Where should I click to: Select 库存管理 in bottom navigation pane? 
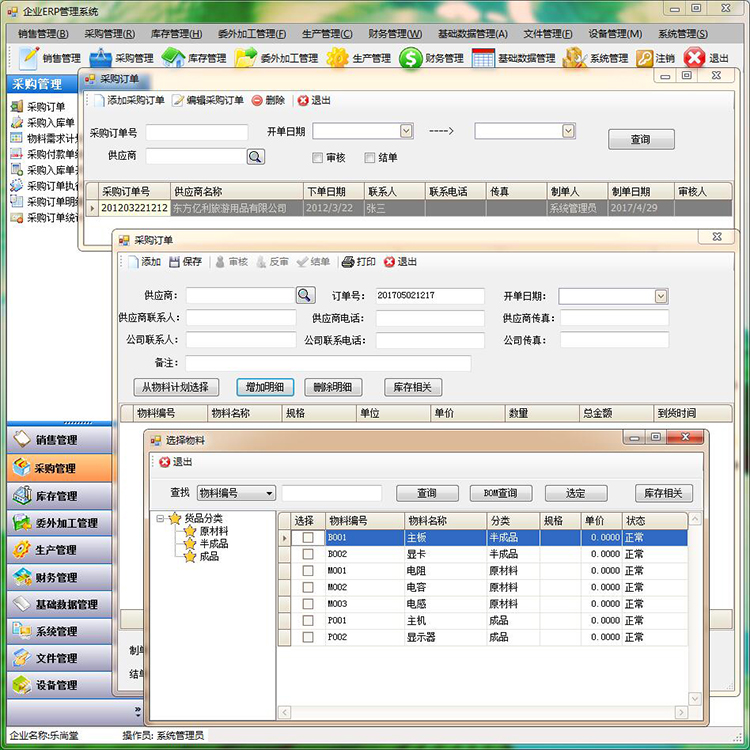(x=59, y=496)
